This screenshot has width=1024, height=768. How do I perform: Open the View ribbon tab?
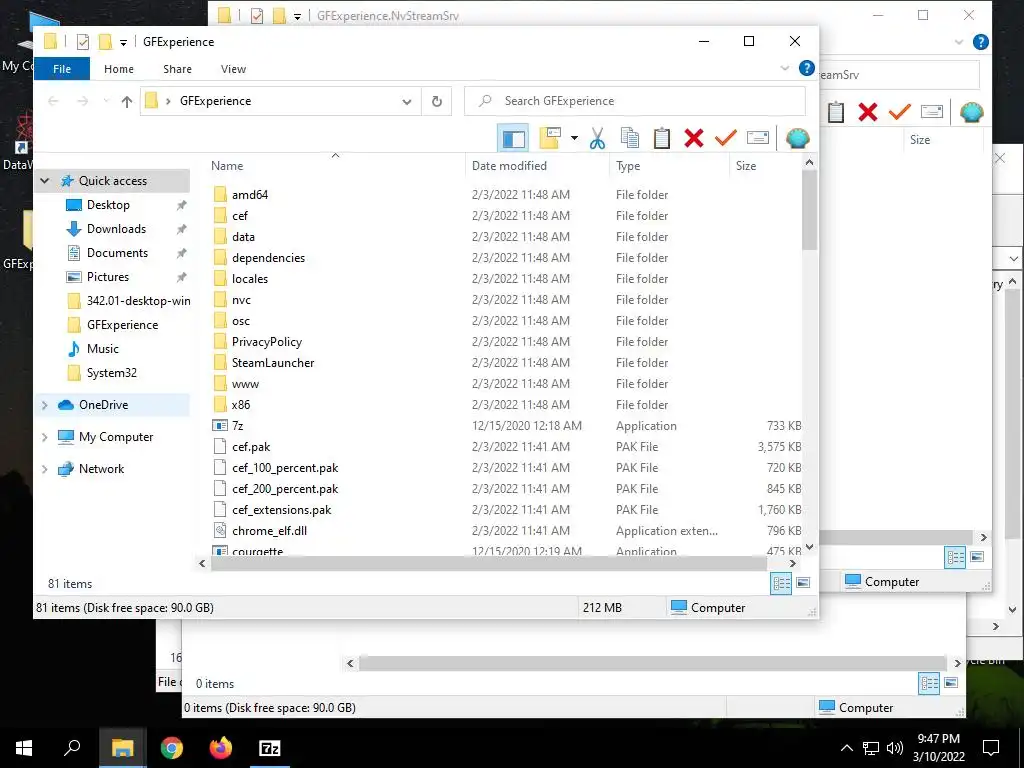point(233,69)
